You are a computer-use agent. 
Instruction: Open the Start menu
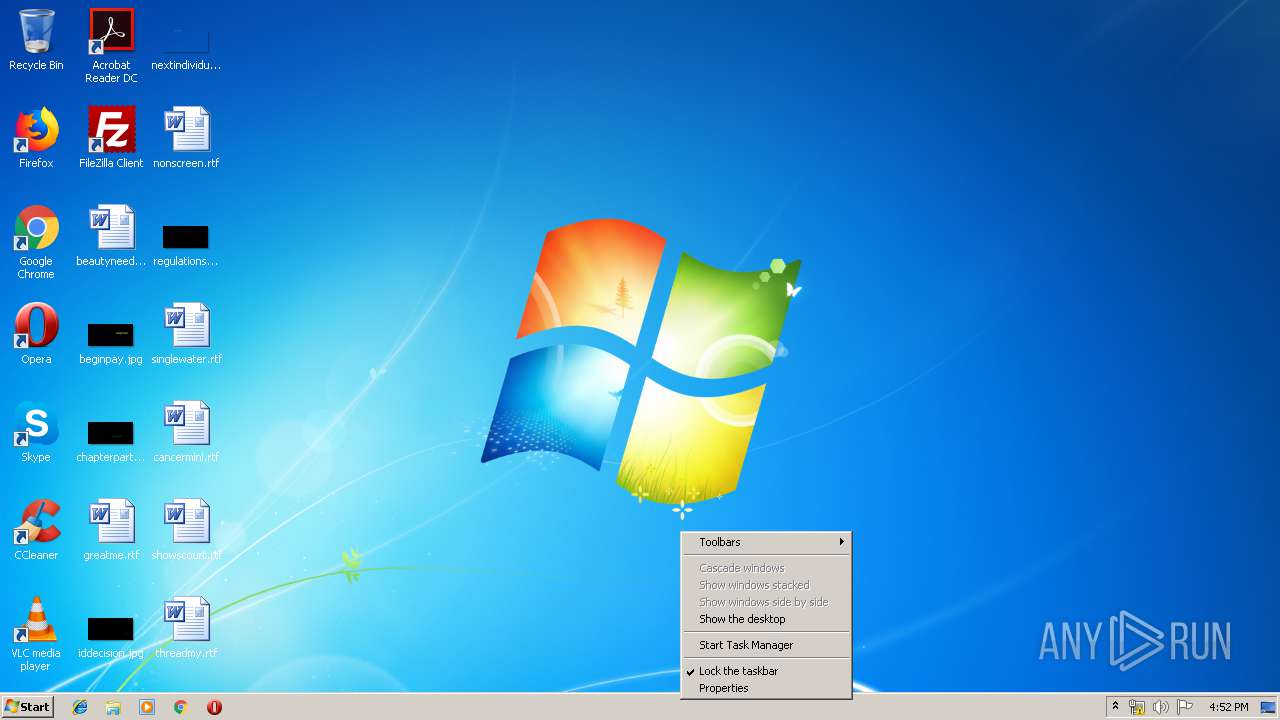[28, 707]
